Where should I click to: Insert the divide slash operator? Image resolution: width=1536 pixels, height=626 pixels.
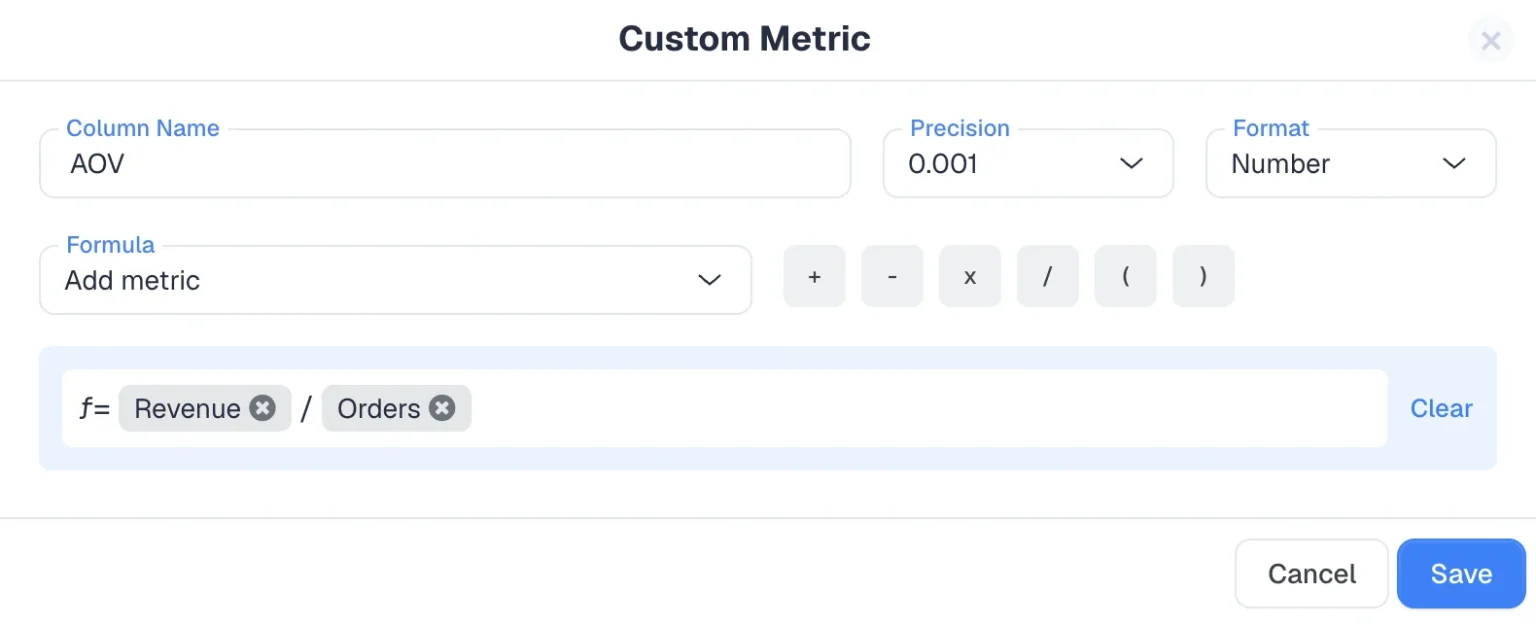(x=1048, y=276)
